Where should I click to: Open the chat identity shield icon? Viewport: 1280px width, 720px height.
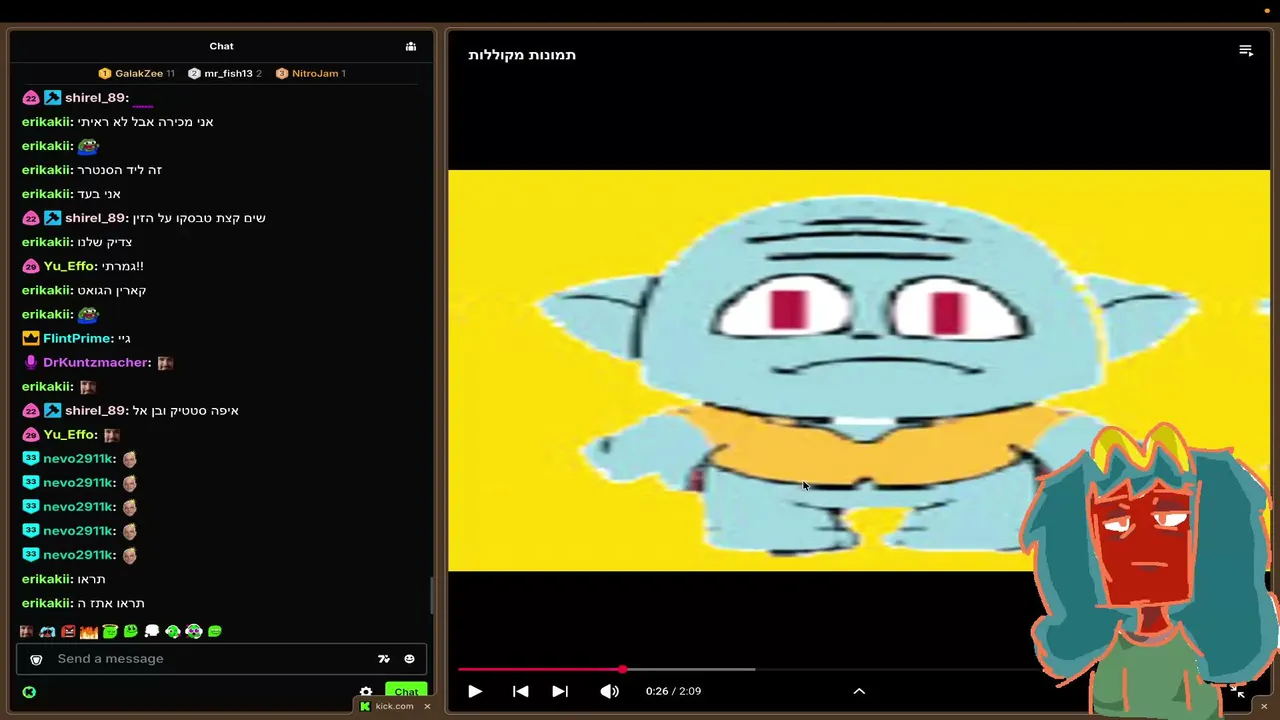point(36,659)
